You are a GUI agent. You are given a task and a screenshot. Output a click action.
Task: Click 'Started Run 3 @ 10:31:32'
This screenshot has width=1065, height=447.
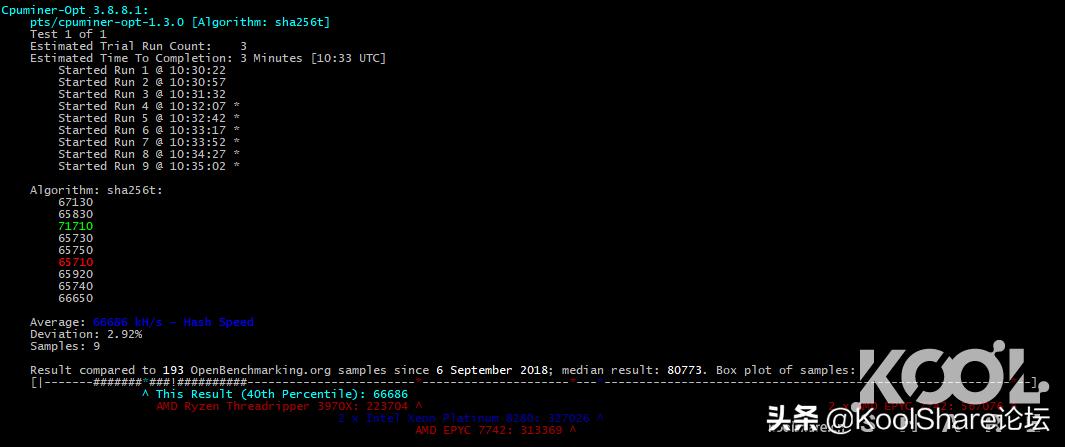point(142,94)
